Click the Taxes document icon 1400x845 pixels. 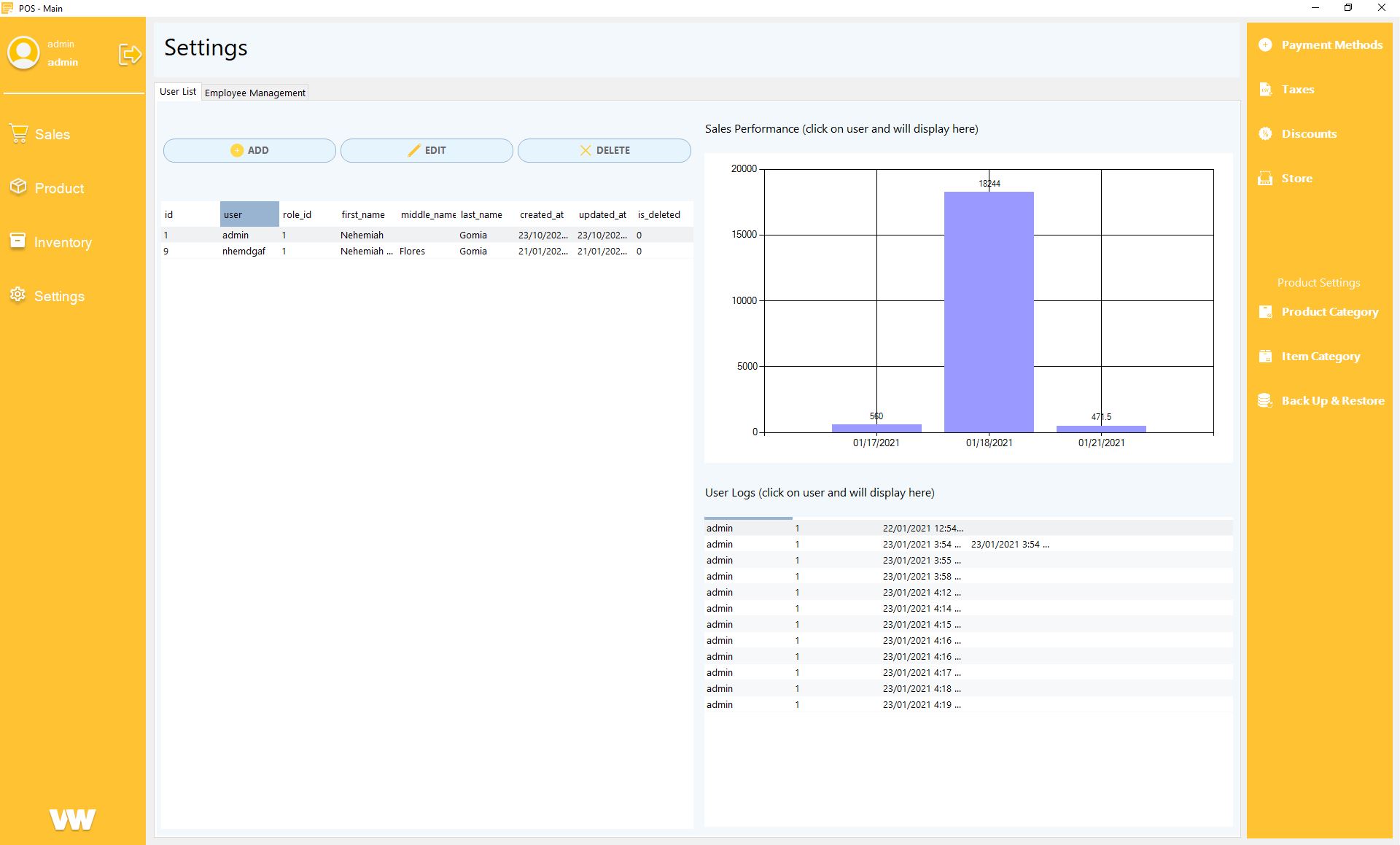(1265, 89)
